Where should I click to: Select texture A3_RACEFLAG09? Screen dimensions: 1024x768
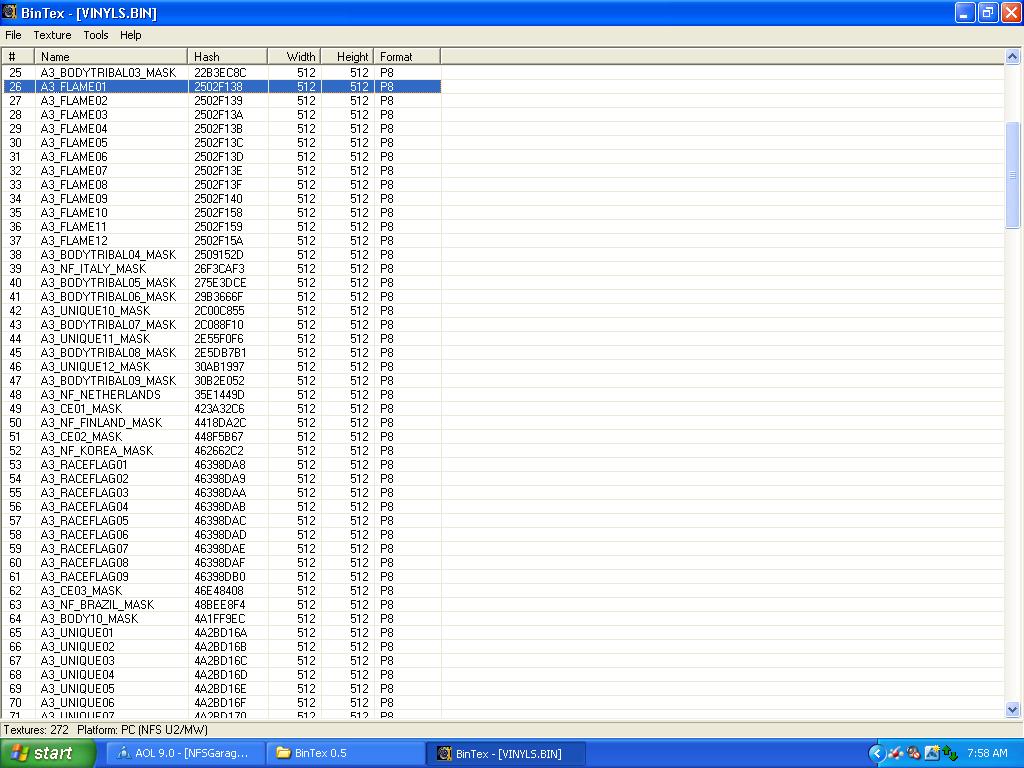84,577
